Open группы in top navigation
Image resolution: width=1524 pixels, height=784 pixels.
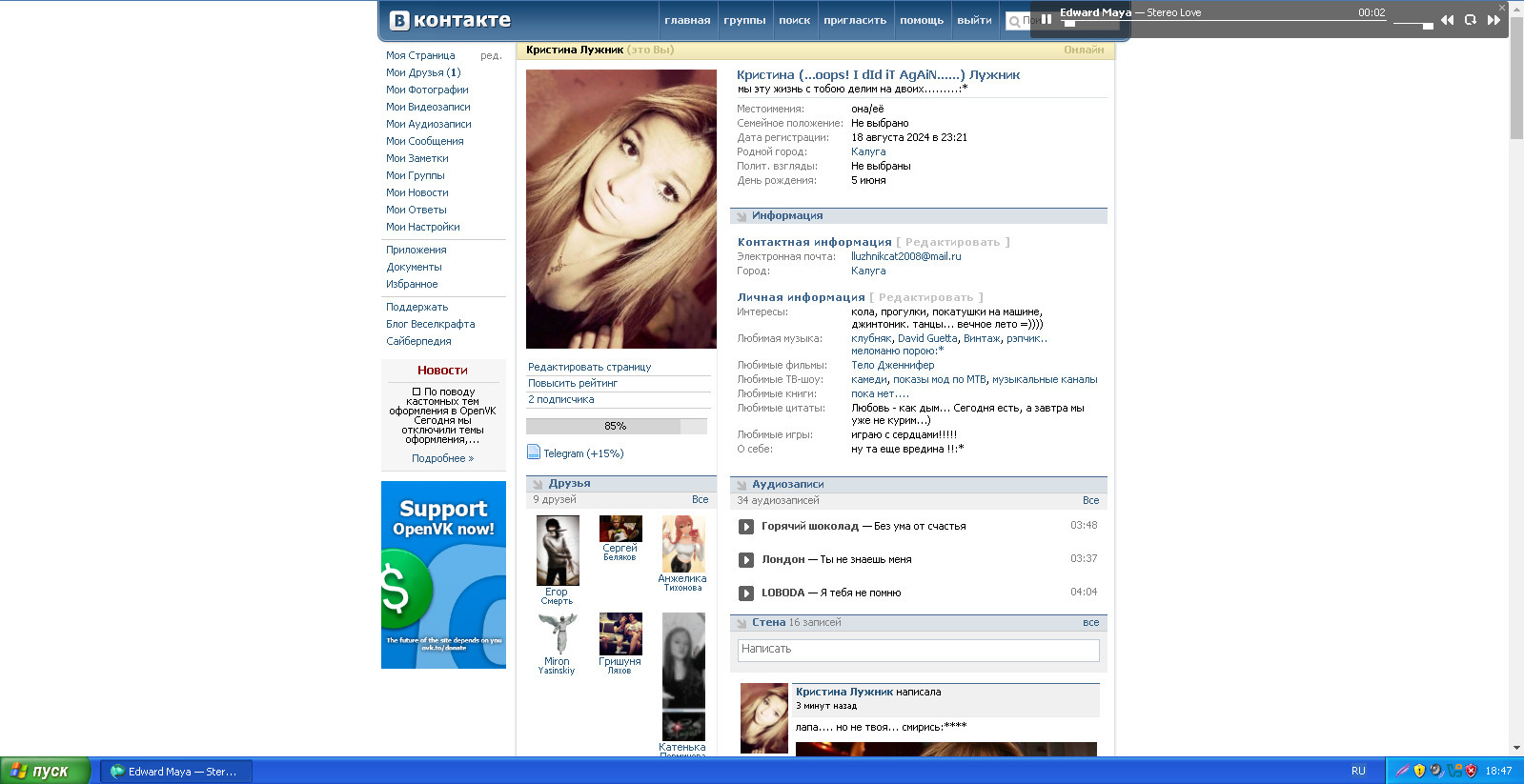coord(744,20)
